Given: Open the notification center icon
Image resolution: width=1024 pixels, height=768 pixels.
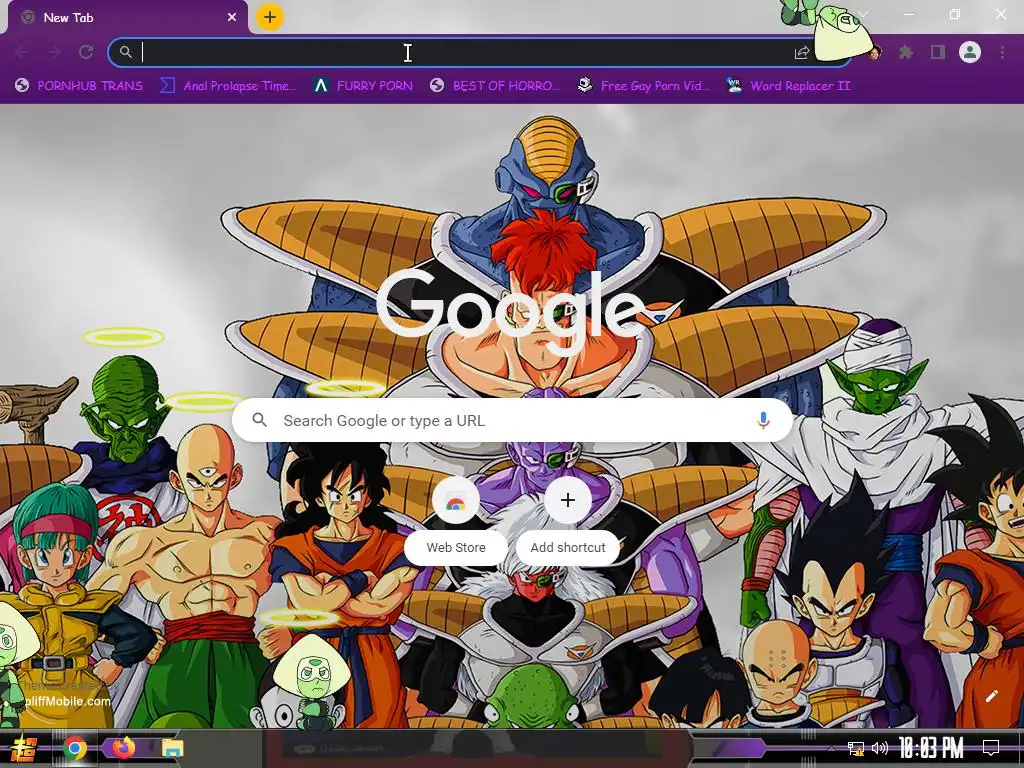Looking at the screenshot, I should coord(991,748).
